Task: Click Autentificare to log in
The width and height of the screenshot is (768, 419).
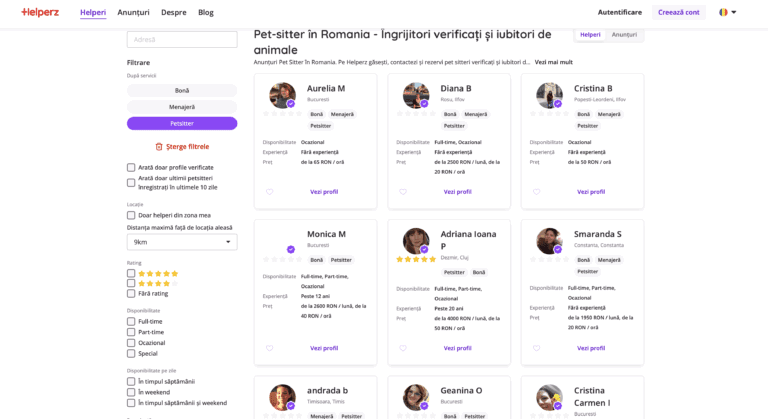Action: click(x=620, y=12)
